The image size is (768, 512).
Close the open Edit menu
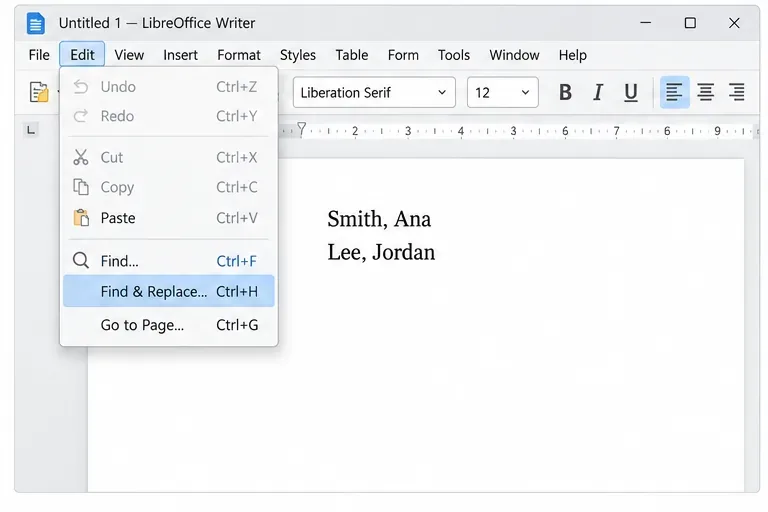[x=82, y=54]
